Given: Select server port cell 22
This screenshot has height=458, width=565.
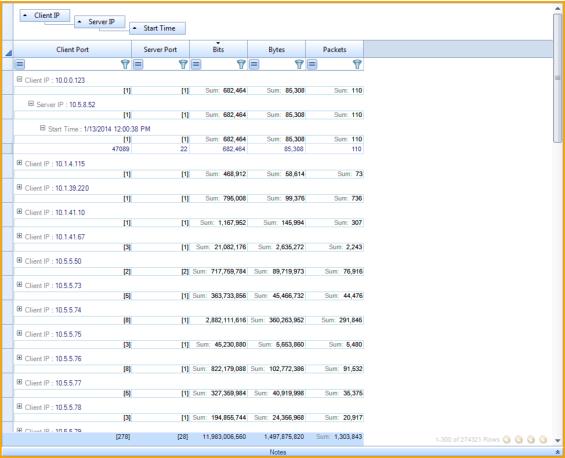Looking at the screenshot, I should pyautogui.click(x=184, y=149).
